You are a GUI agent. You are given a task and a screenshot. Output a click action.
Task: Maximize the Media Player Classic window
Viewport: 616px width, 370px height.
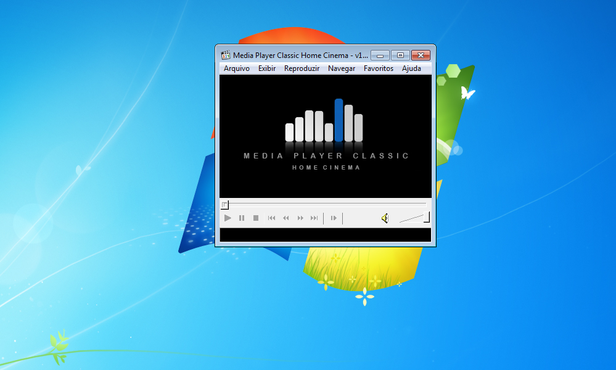pyautogui.click(x=400, y=55)
